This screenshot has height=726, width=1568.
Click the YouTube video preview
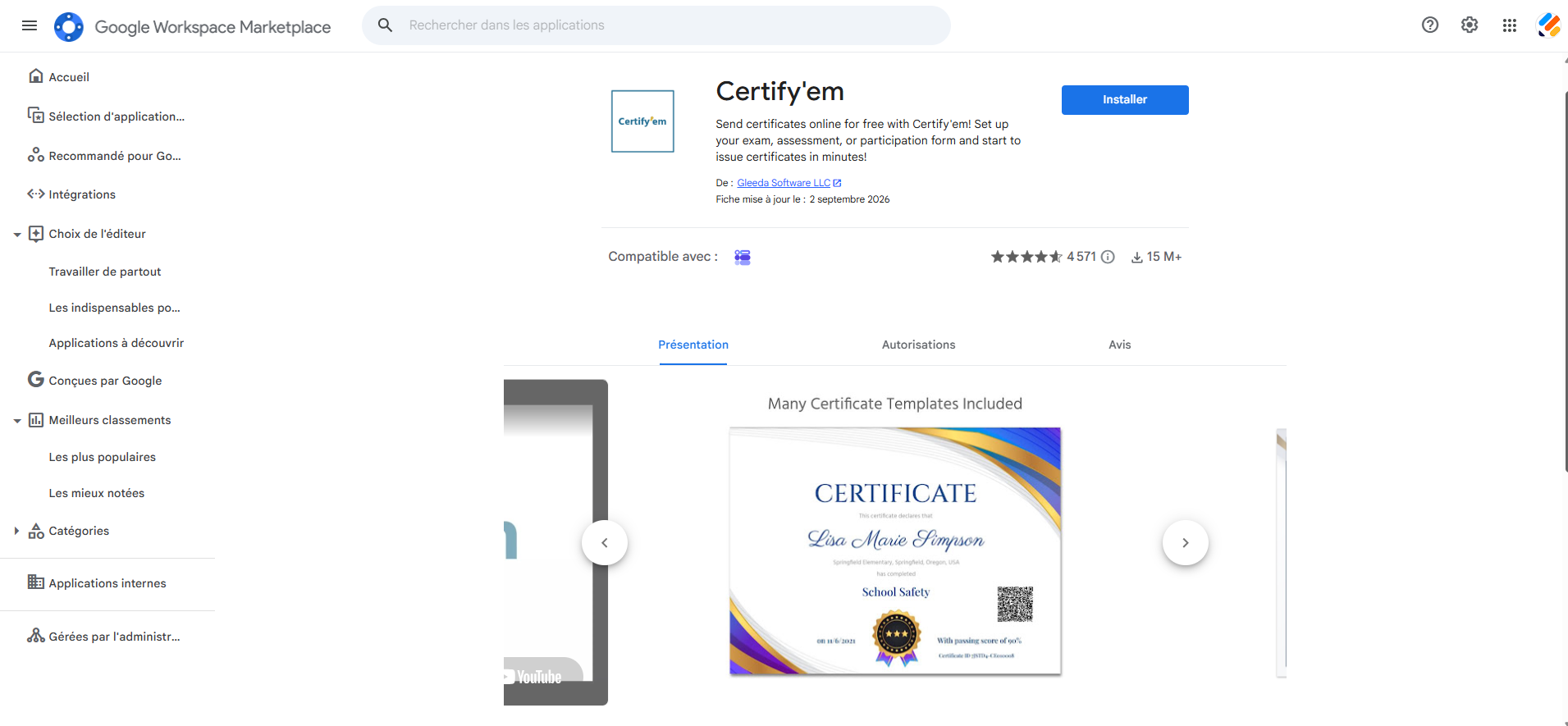(555, 542)
